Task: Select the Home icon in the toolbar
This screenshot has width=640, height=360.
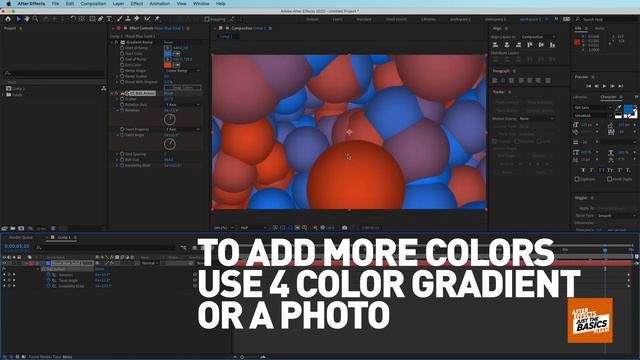Action: (7, 19)
